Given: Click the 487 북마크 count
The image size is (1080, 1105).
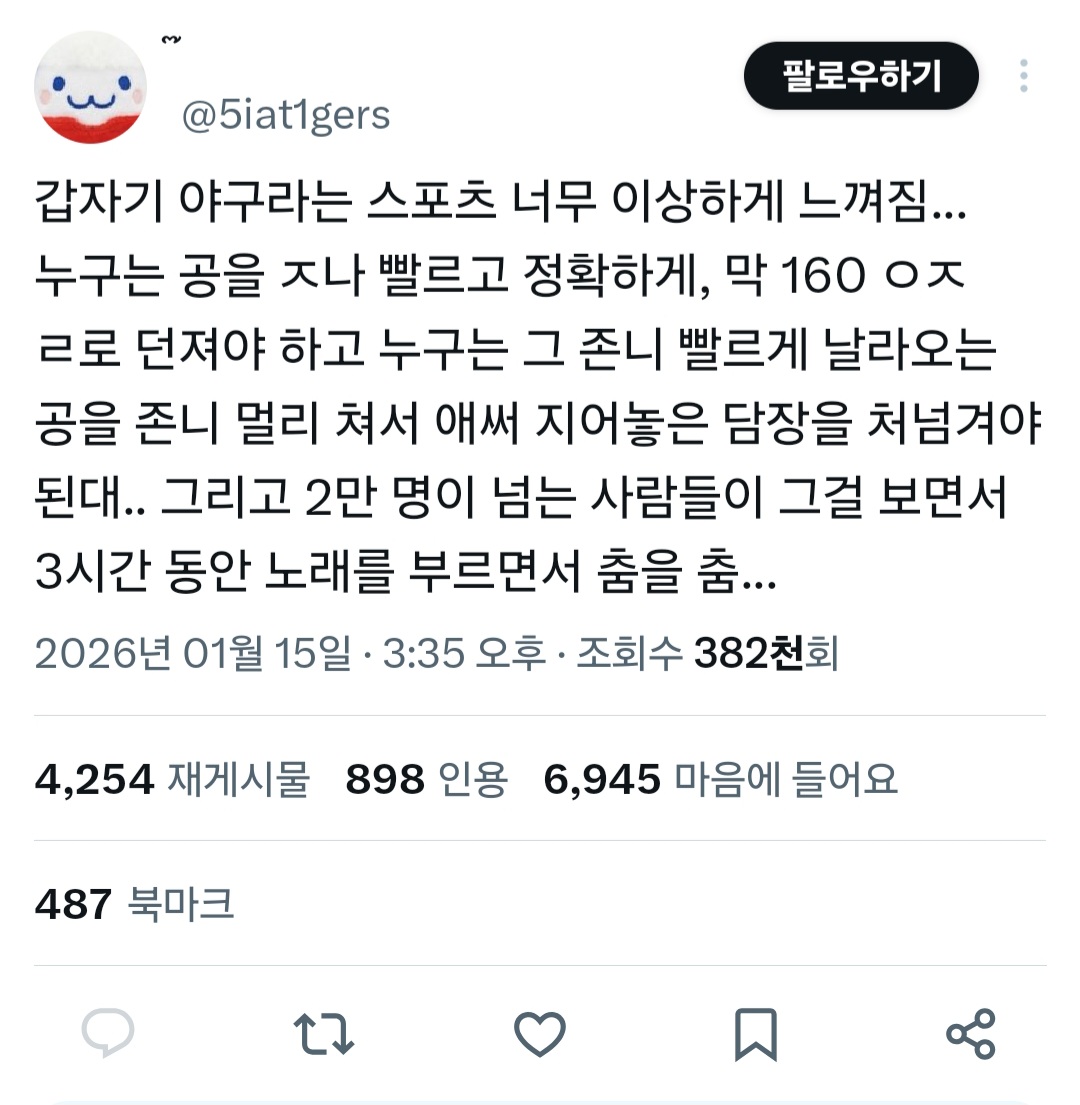Looking at the screenshot, I should (x=135, y=903).
